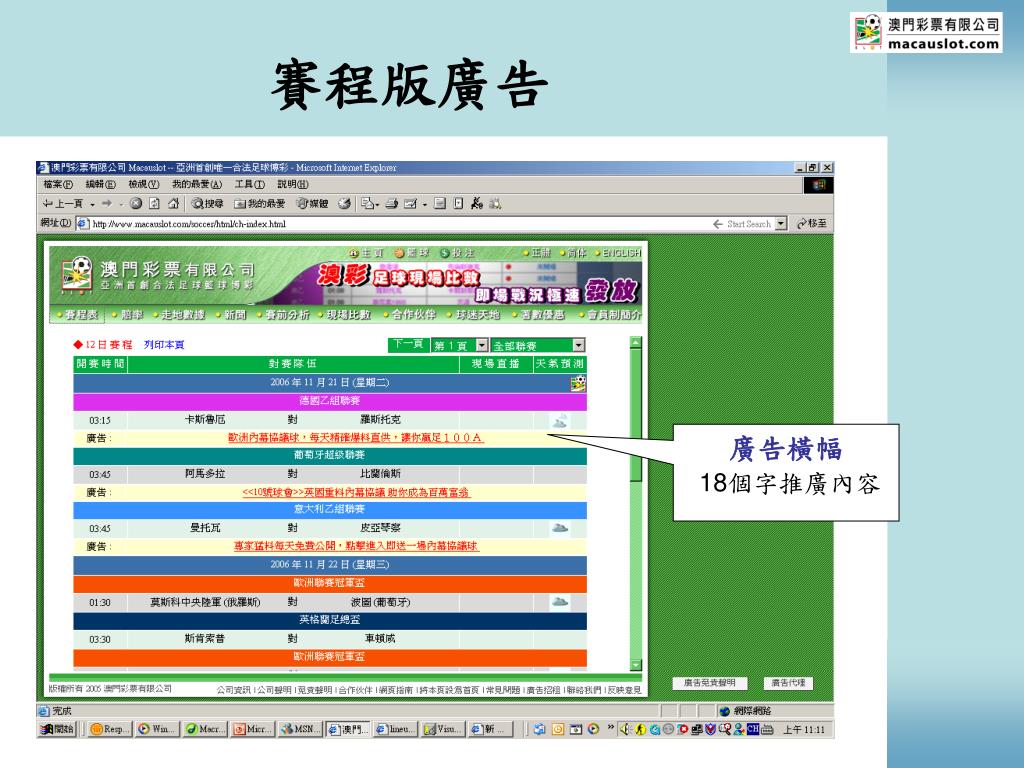Open the 工具 menu

(250, 185)
